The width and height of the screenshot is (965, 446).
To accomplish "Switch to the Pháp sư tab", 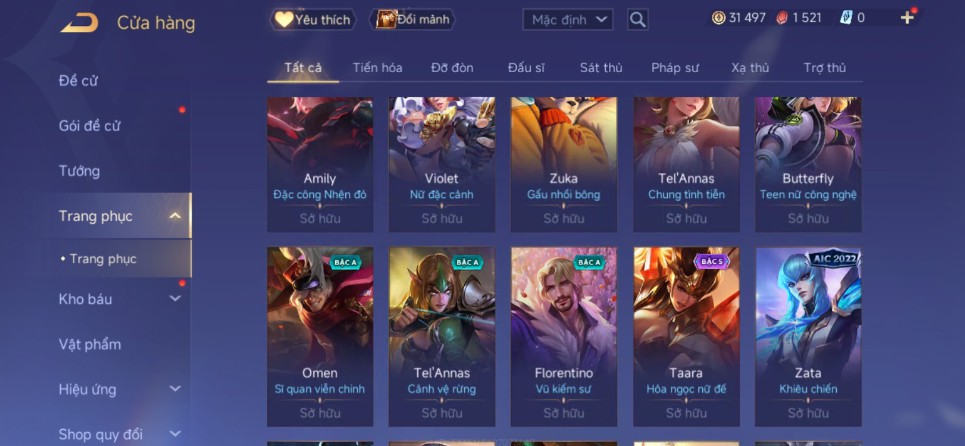I will (x=675, y=68).
